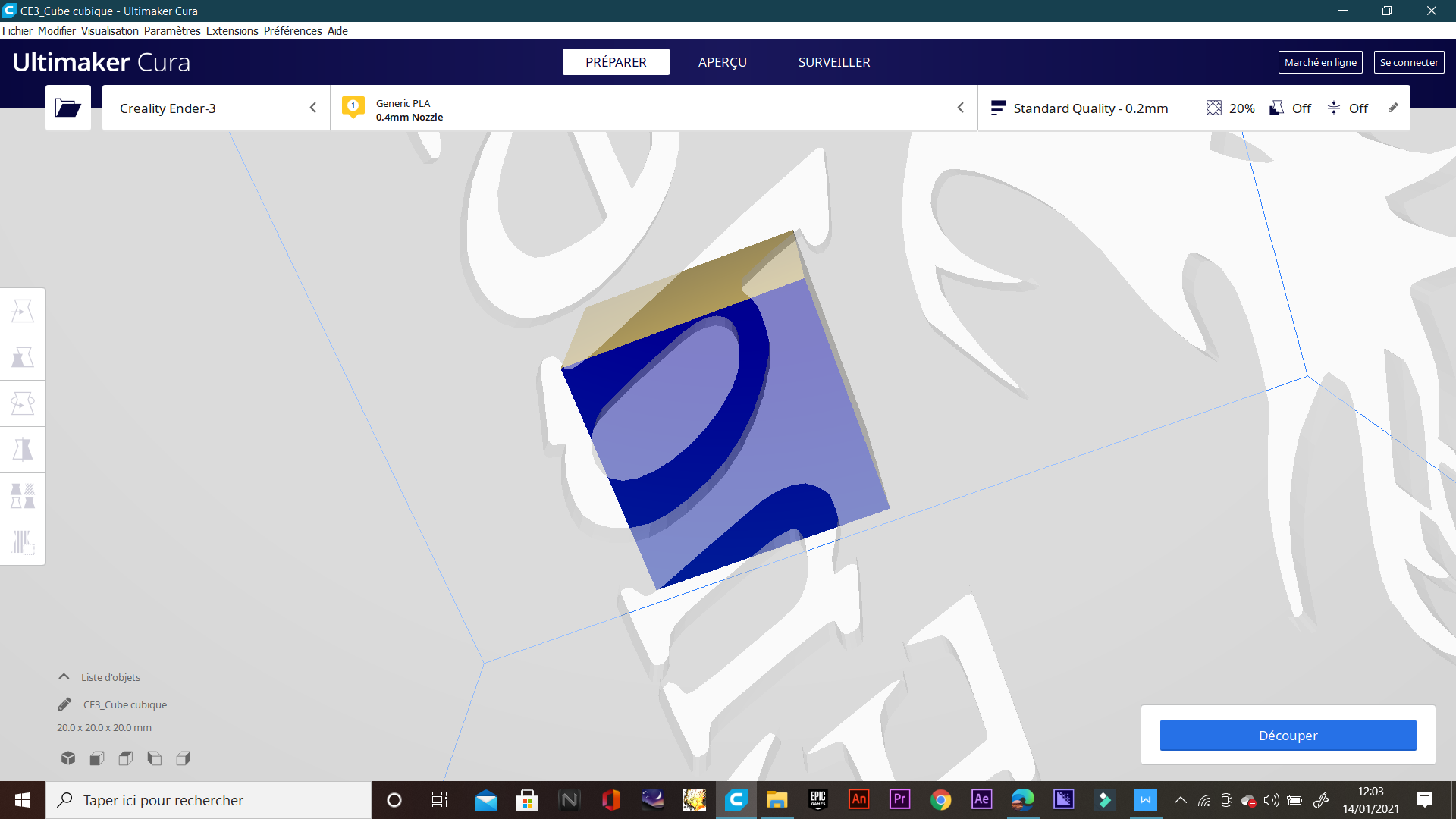Select the Support Blocker tool
1456x819 pixels.
(23, 542)
